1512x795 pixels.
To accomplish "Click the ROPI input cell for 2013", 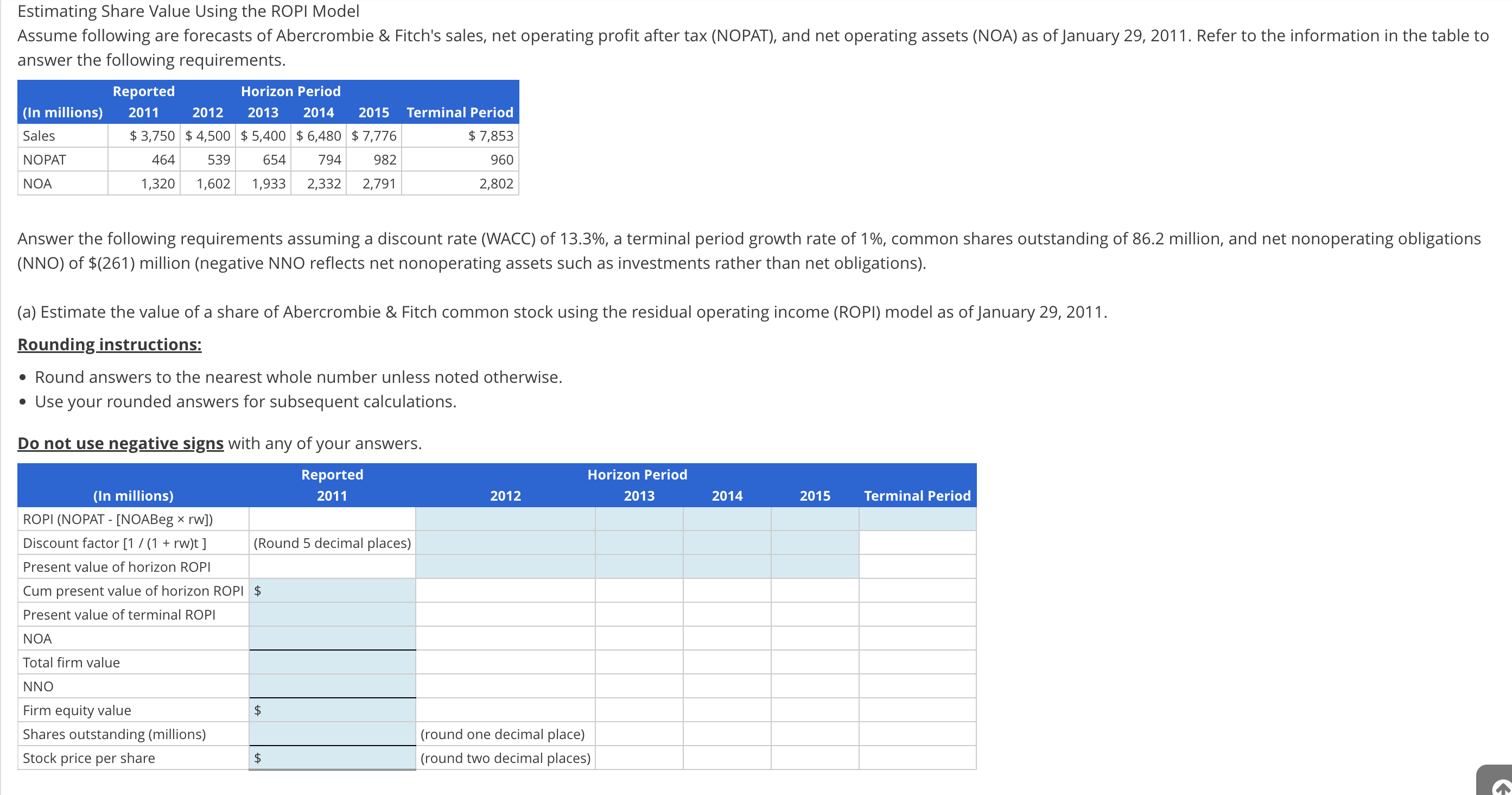I will tap(639, 519).
